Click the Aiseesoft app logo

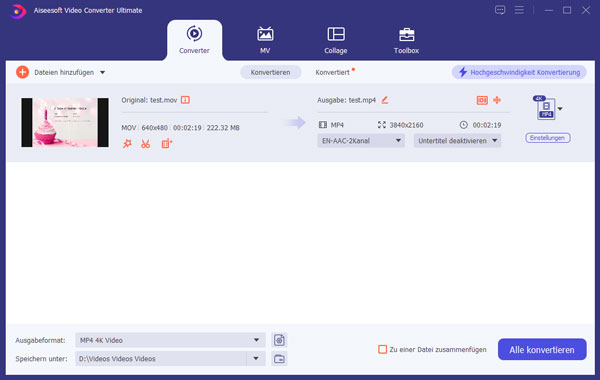pyautogui.click(x=18, y=11)
